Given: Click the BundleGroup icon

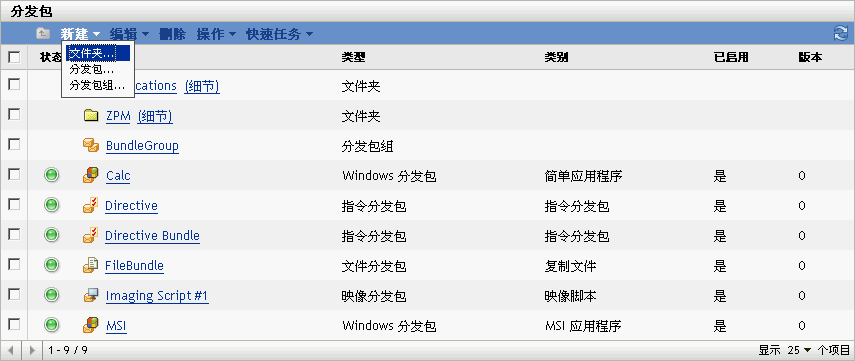Looking at the screenshot, I should 91,145.
